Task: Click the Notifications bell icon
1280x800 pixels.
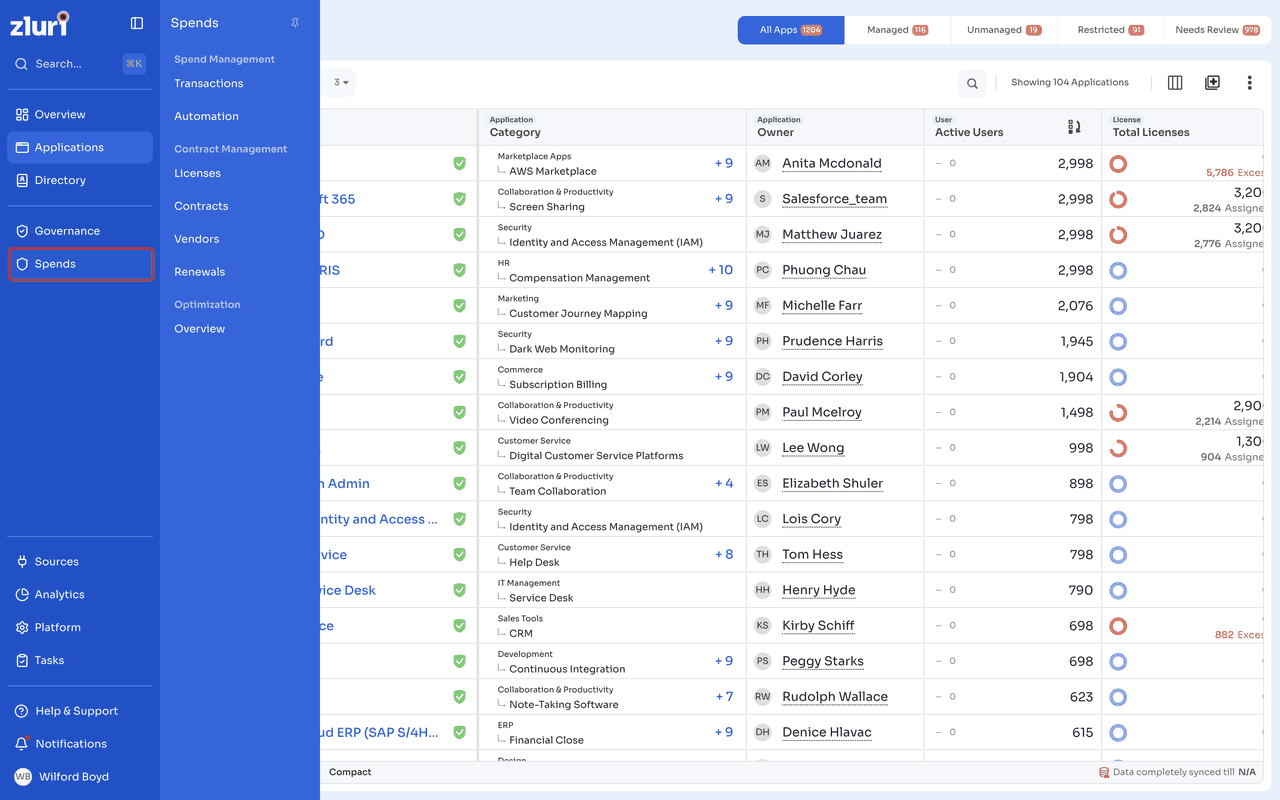Action: coord(22,744)
